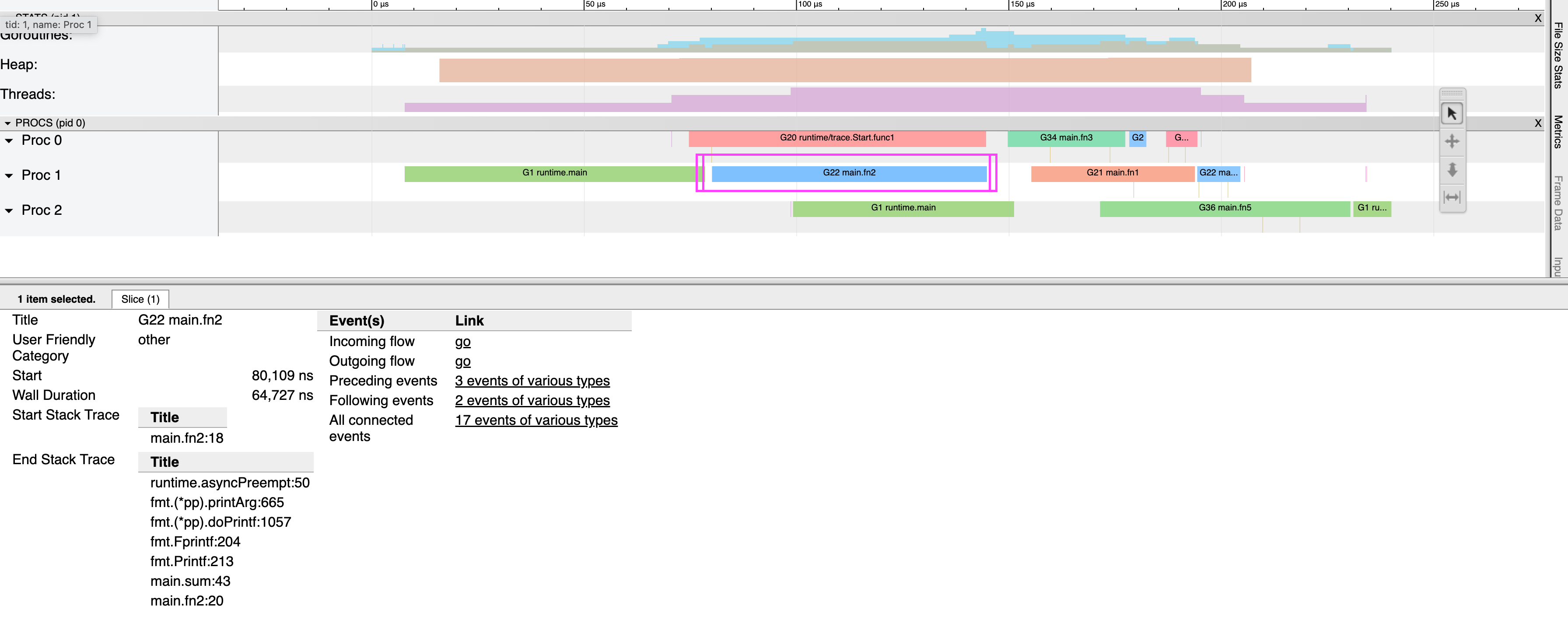Open the Frame Data side tab
The image size is (1568, 623).
pyautogui.click(x=1557, y=203)
